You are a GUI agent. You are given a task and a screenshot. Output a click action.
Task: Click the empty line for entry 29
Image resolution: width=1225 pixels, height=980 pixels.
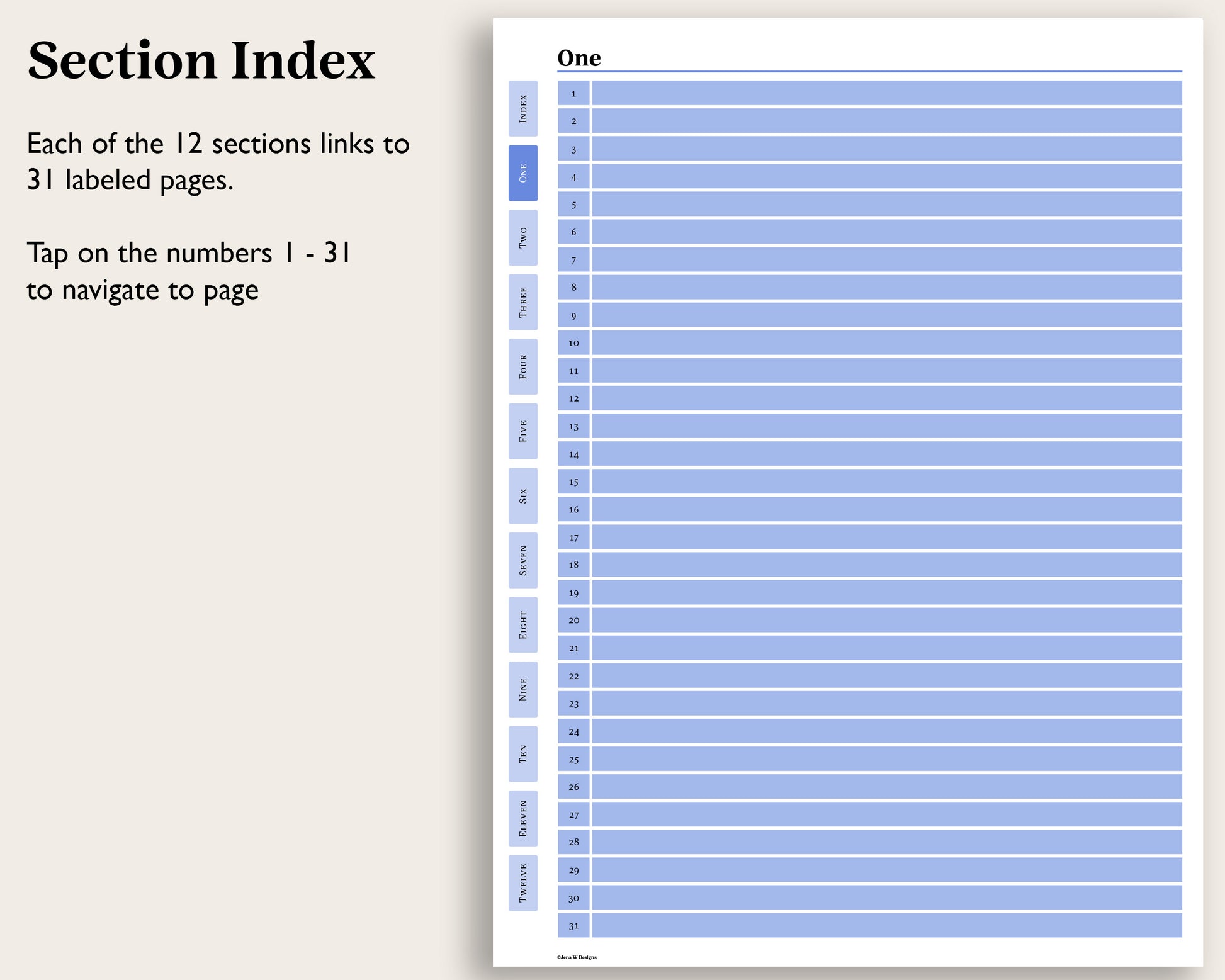pos(886,870)
